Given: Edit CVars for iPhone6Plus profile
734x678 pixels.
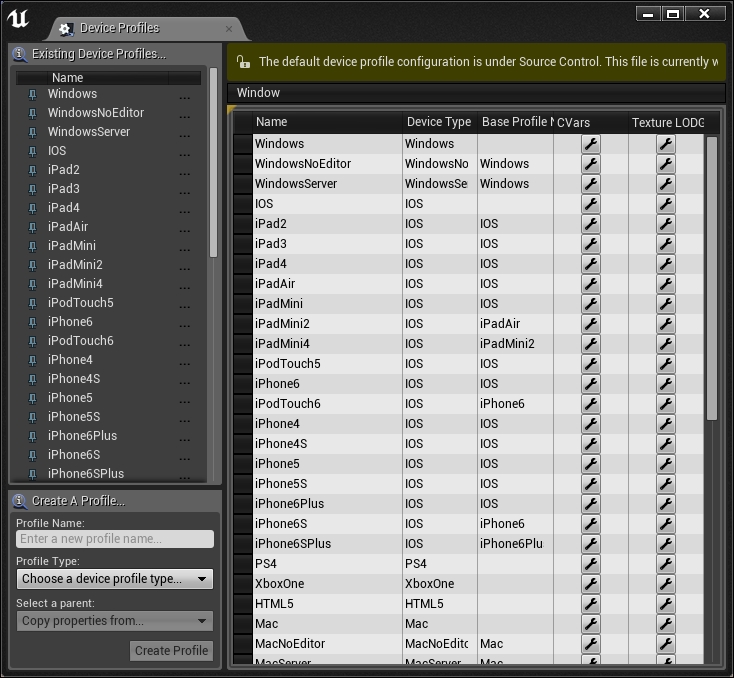Looking at the screenshot, I should click(x=591, y=504).
